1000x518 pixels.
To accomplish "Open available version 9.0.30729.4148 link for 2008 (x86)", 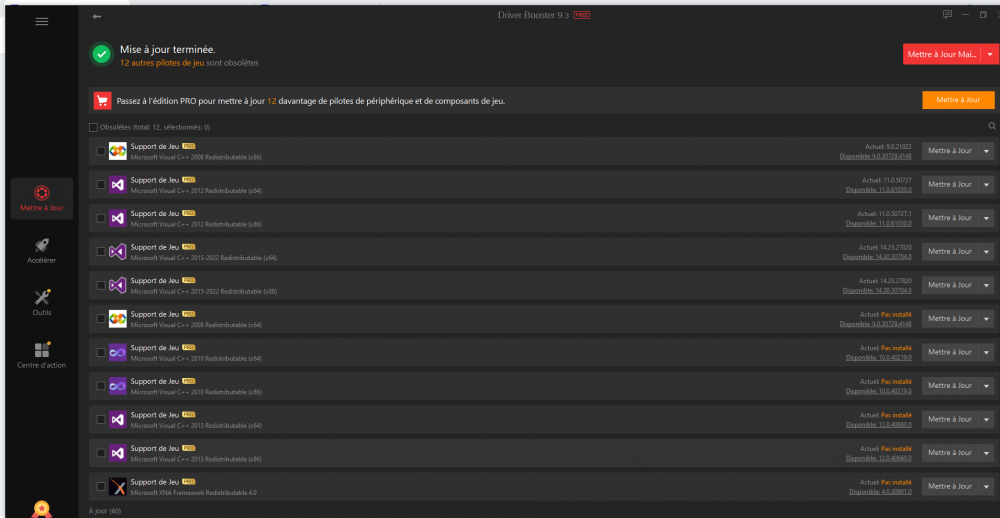I will point(876,156).
